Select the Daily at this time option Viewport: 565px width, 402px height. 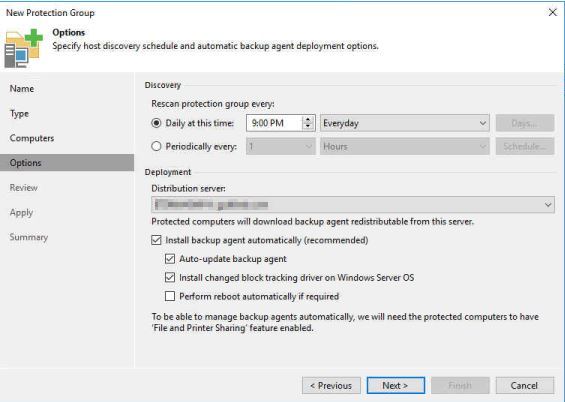point(156,123)
